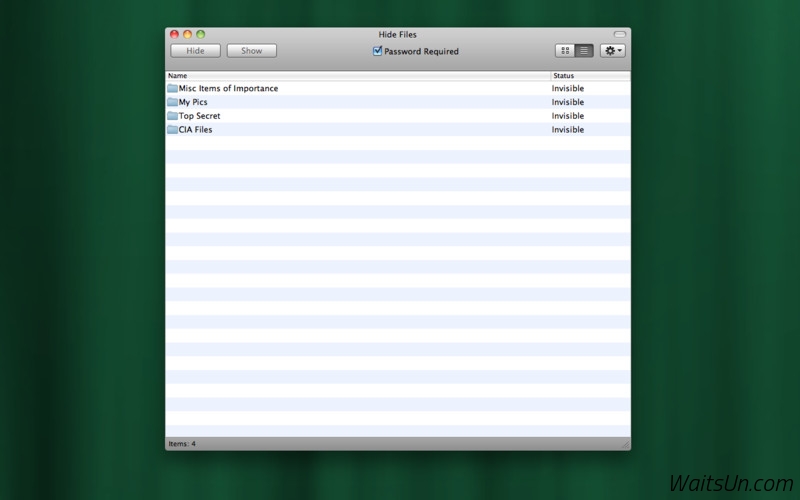Screen dimensions: 800x500
Task: Click the toolbar toggle pill button
Action: (619, 34)
